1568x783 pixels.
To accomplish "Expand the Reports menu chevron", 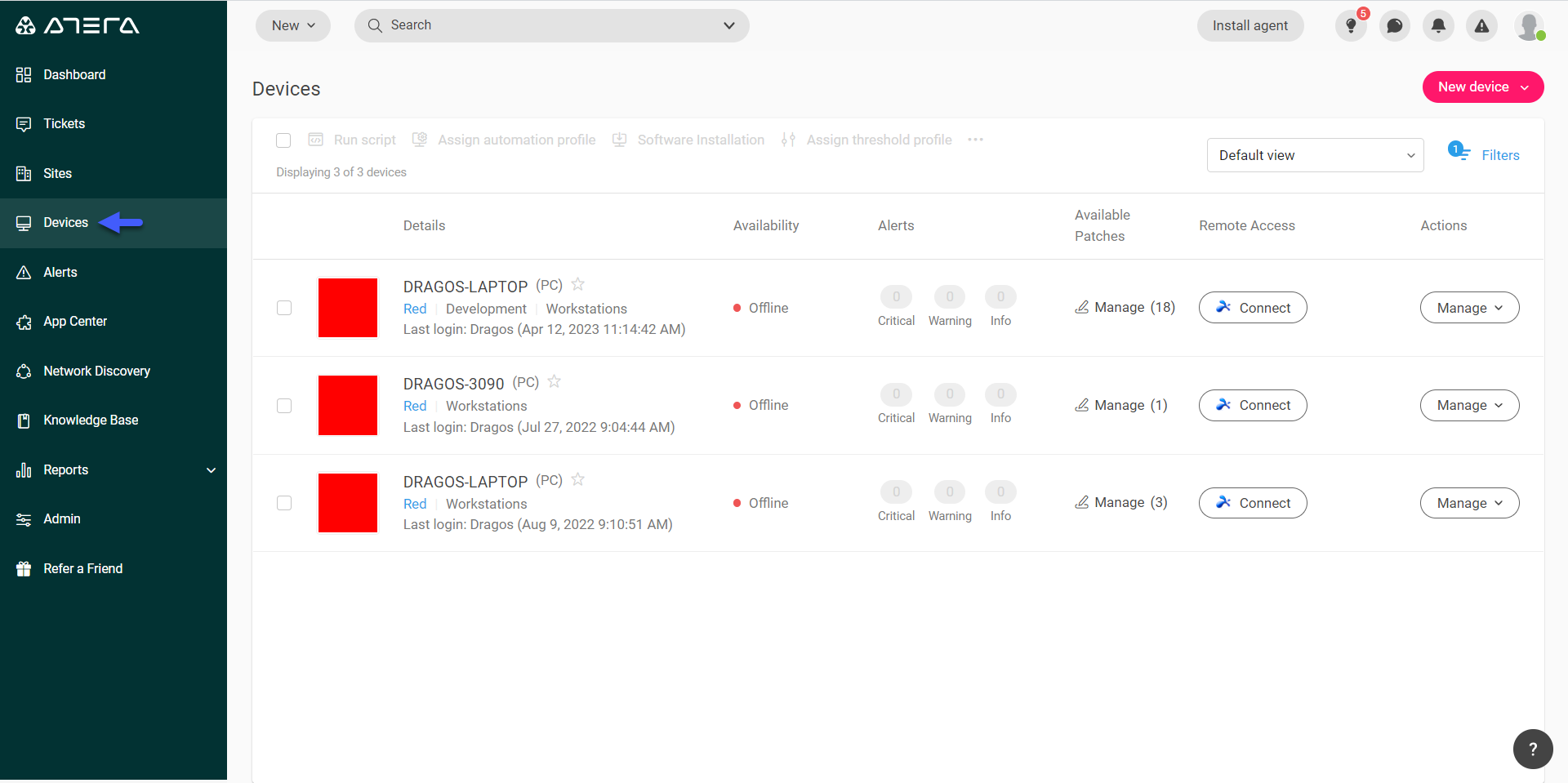I will click(x=211, y=470).
